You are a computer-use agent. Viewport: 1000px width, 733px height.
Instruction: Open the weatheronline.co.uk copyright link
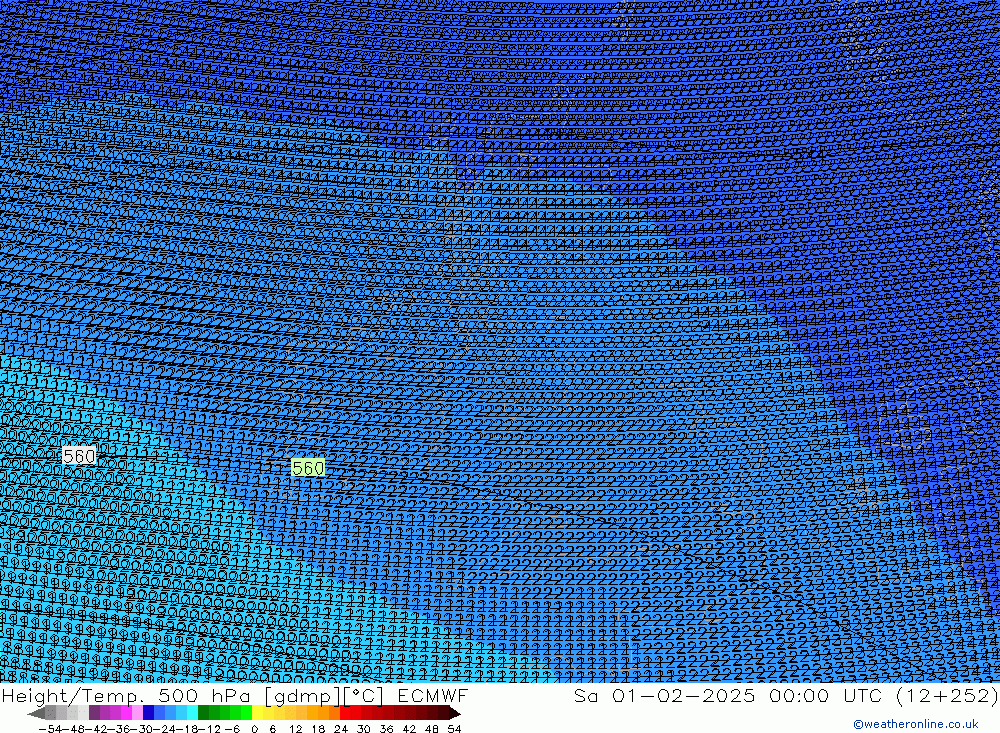pos(915,724)
